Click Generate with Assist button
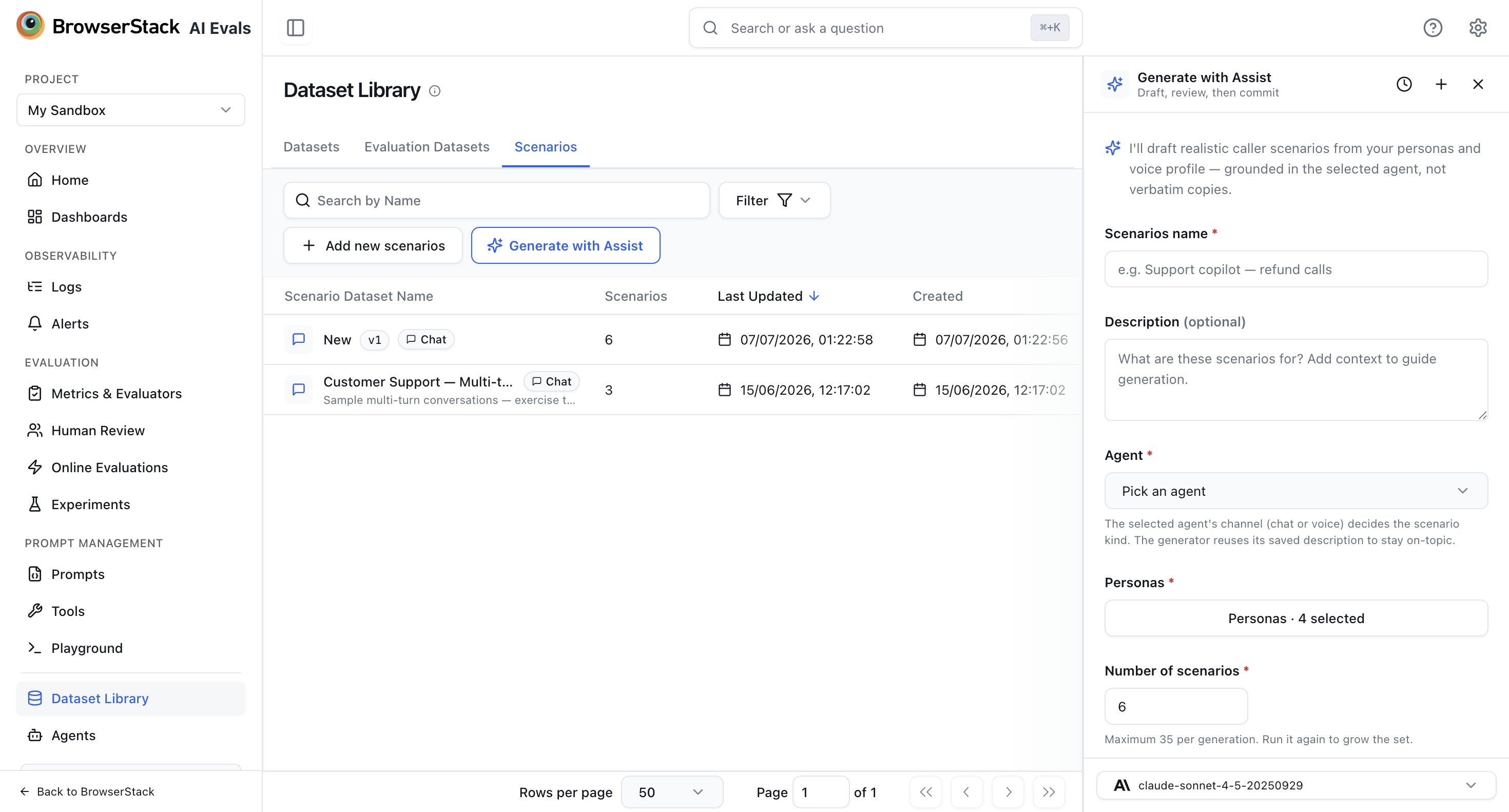 pos(566,245)
